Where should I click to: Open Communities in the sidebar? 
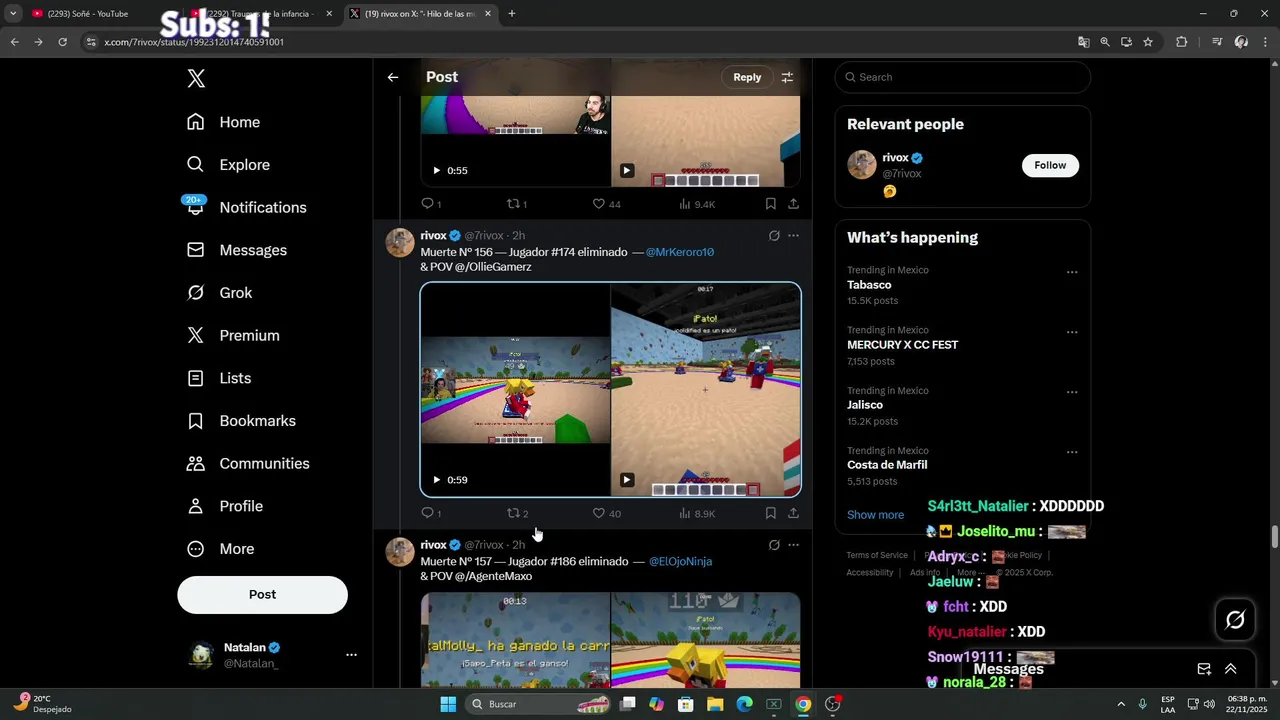[x=248, y=463]
